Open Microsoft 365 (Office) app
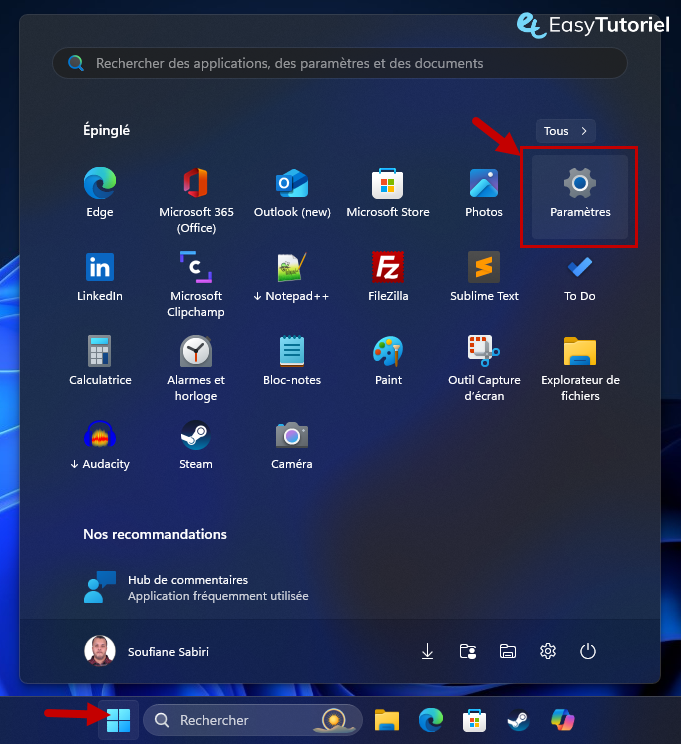681x744 pixels. [x=196, y=192]
